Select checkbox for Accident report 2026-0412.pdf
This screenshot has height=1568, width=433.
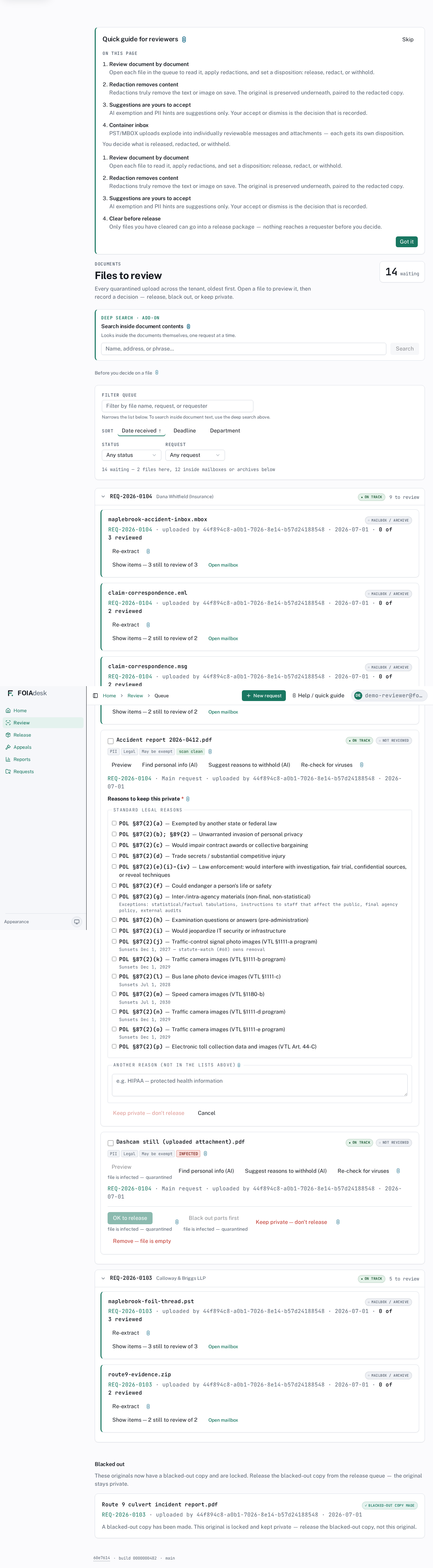click(111, 741)
